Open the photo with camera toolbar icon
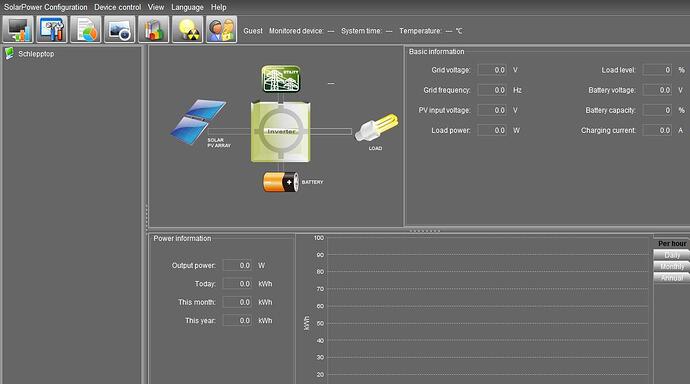Viewport: 690px width, 384px height. coord(120,29)
